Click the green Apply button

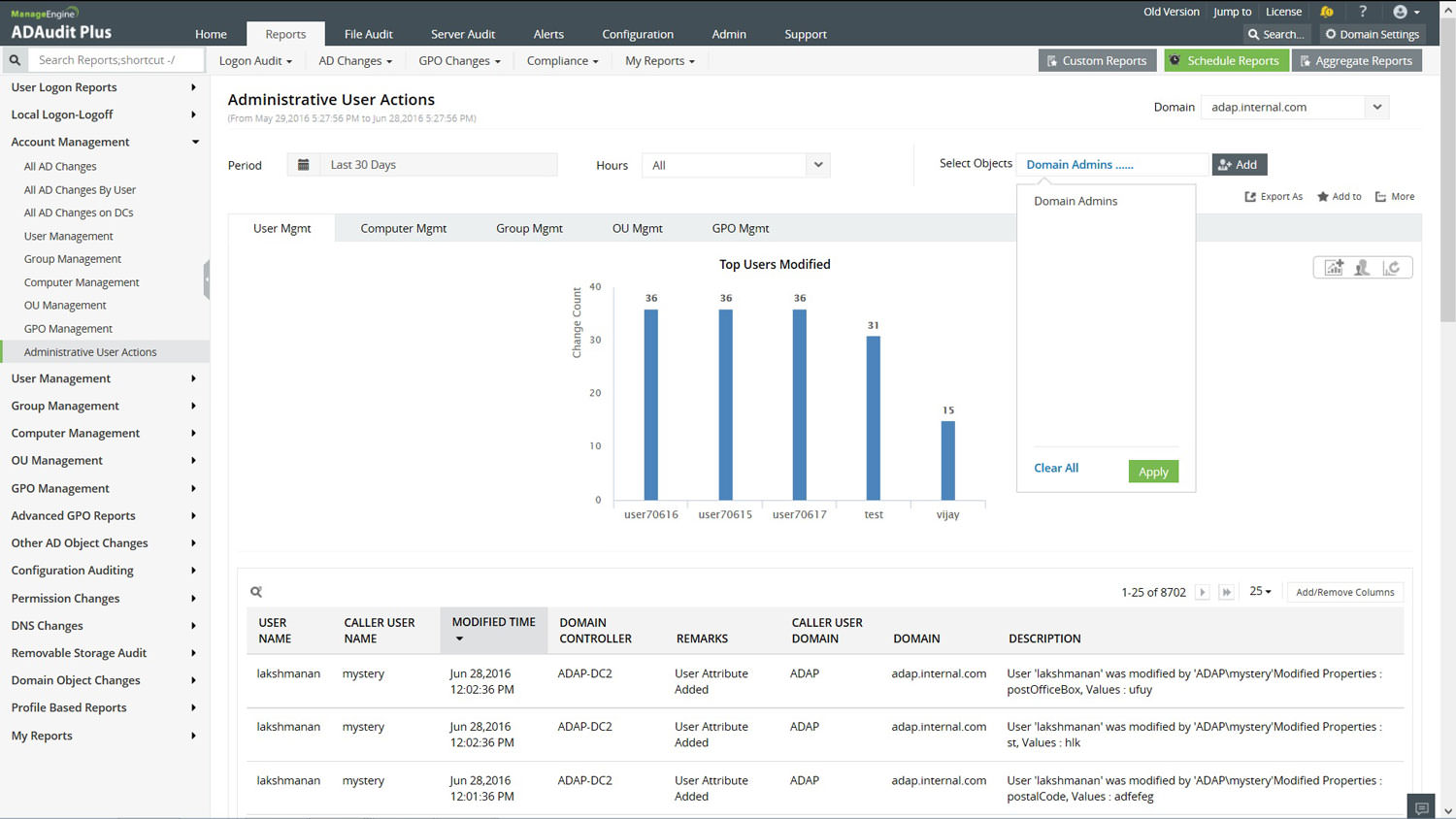tap(1153, 472)
